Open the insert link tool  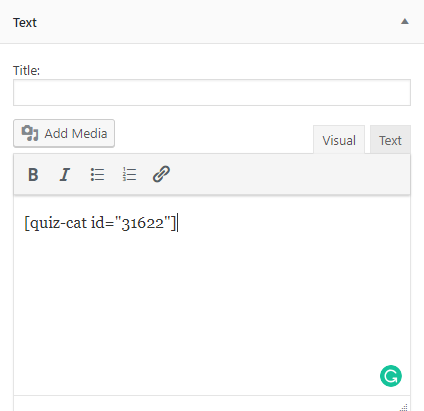[x=161, y=174]
